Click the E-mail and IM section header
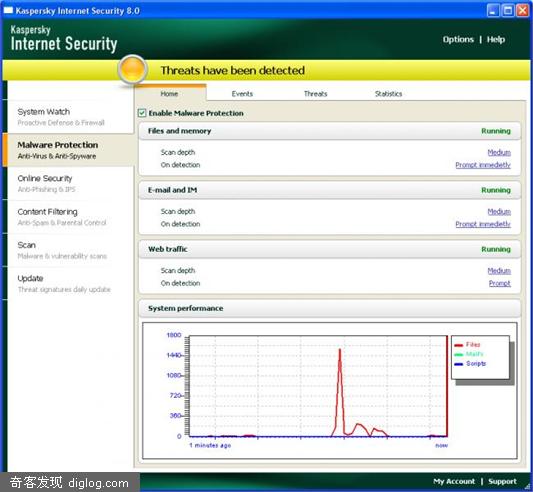The height and width of the screenshot is (492, 533). [330, 190]
